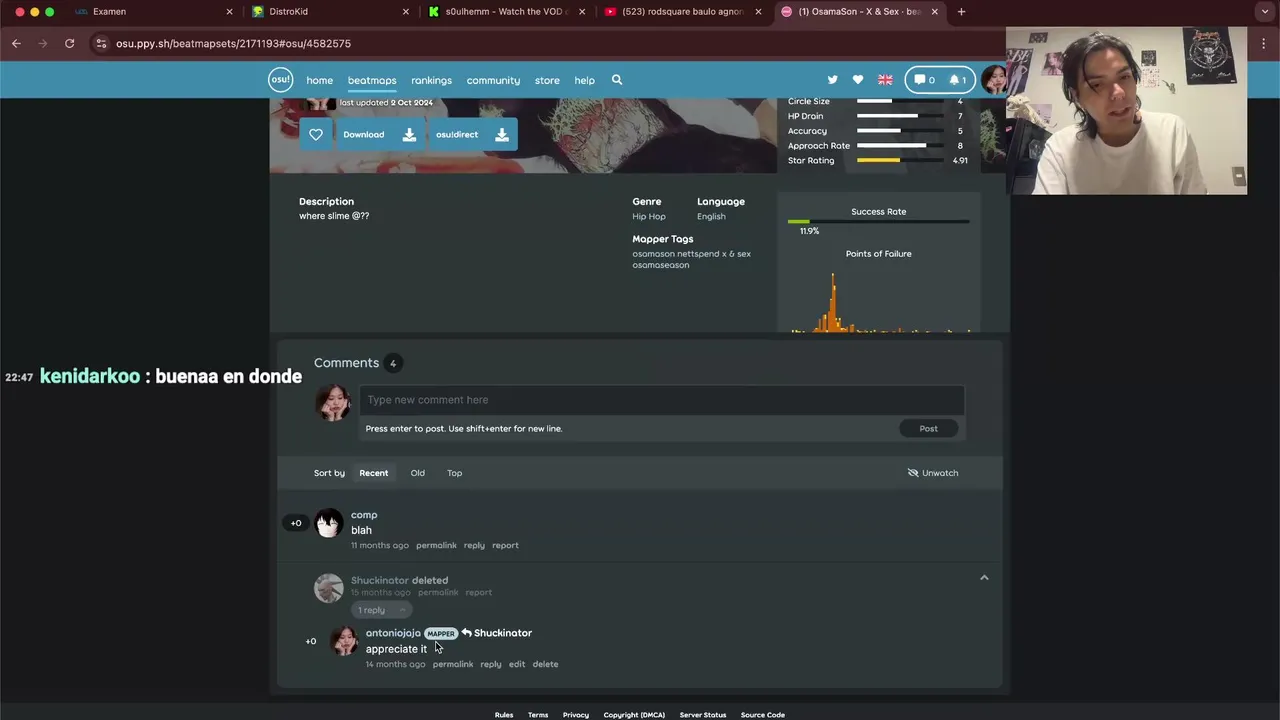1280x720 pixels.
Task: Open the help navigation menu
Action: [x=585, y=80]
